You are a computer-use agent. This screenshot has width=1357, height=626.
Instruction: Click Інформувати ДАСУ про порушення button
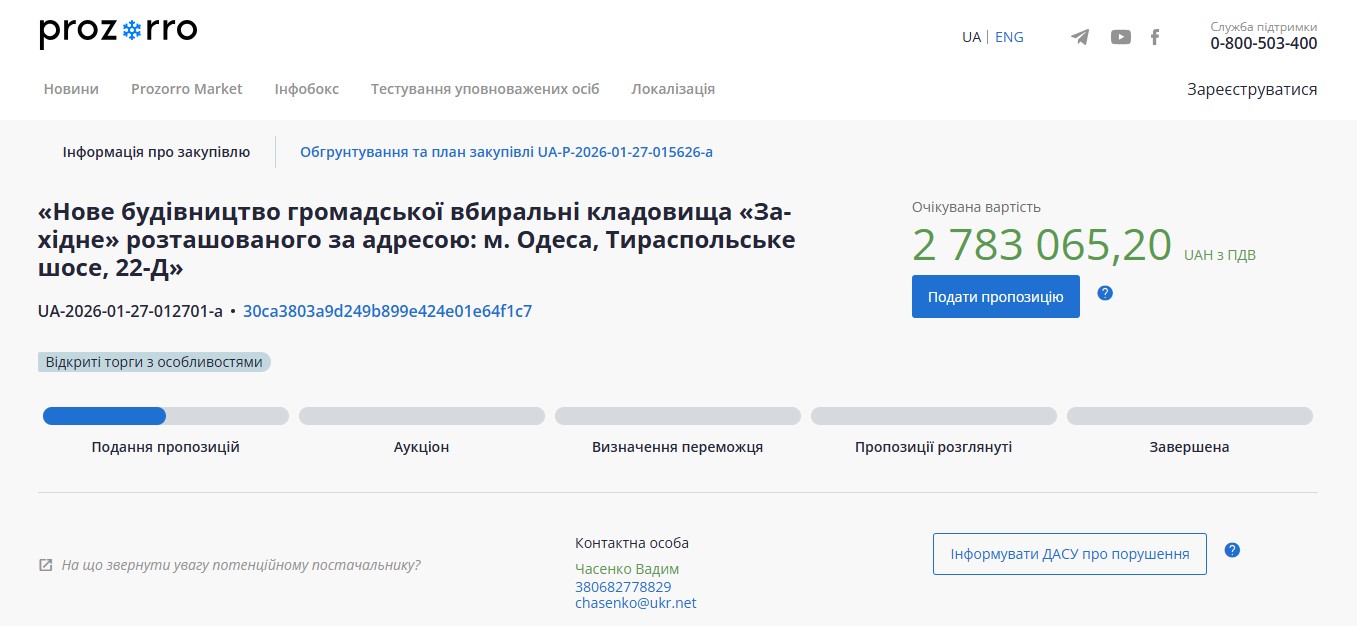click(x=1069, y=554)
